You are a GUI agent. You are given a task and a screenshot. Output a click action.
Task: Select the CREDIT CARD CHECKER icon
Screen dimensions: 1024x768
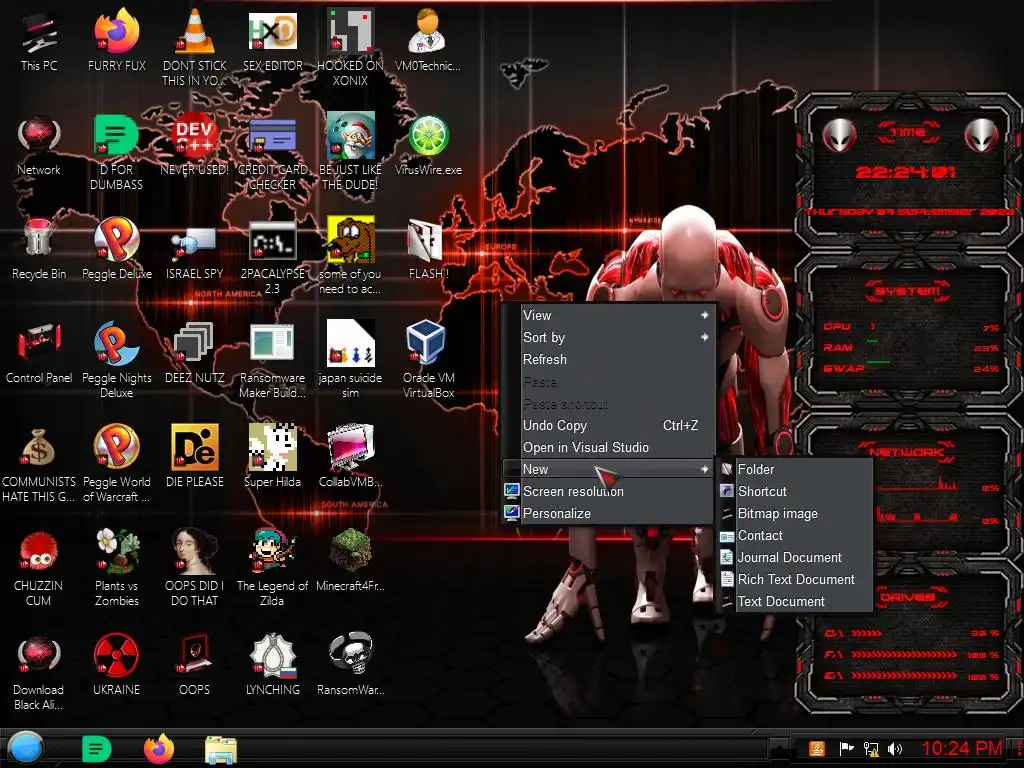272,152
